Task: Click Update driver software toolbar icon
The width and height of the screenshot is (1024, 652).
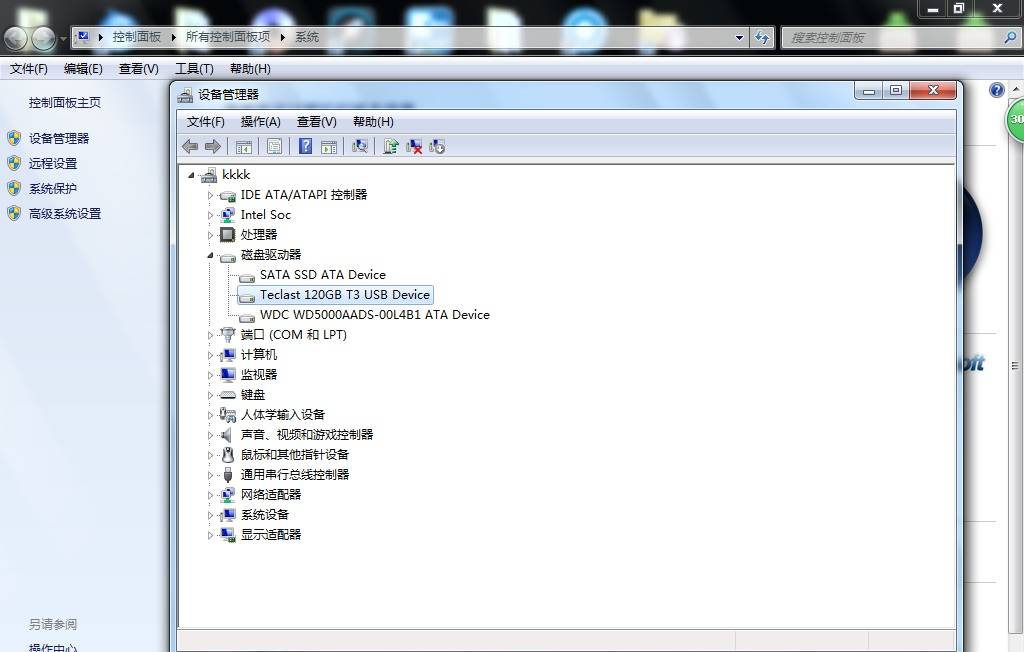Action: 391,146
